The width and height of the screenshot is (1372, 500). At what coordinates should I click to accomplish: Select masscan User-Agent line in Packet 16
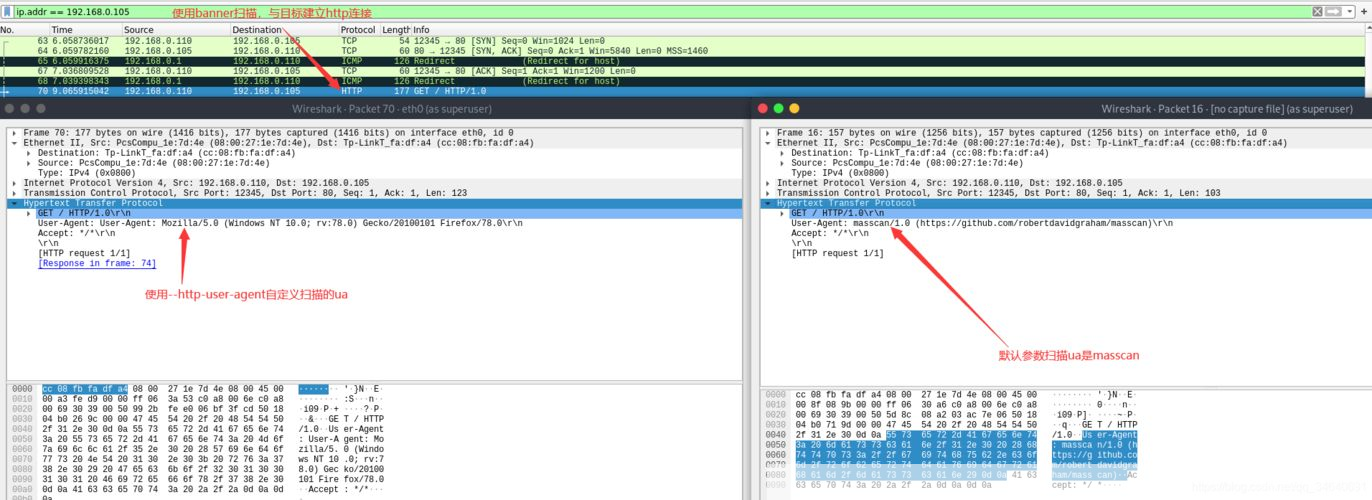pyautogui.click(x=980, y=223)
